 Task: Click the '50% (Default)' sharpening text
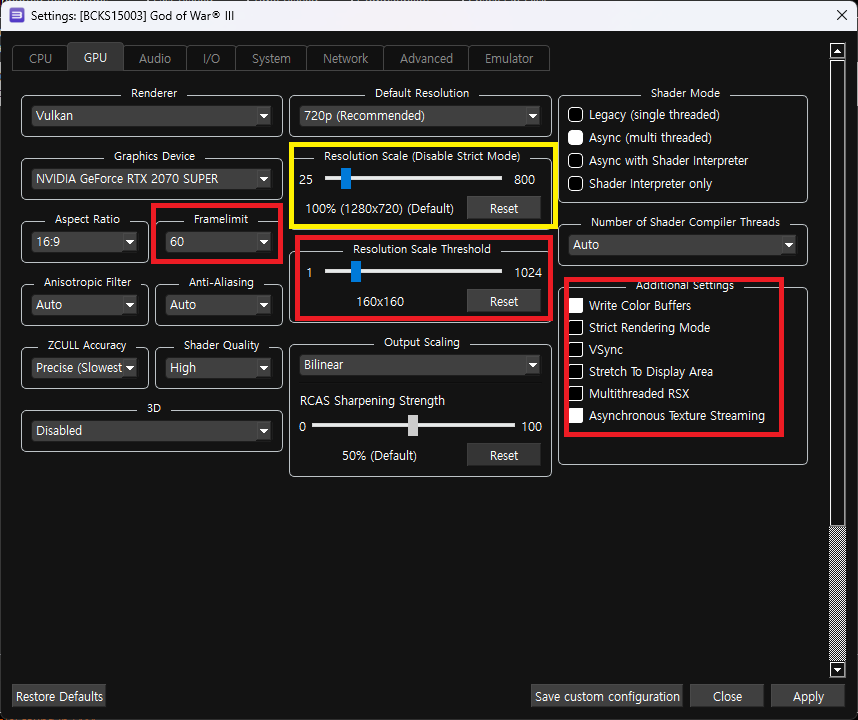click(379, 456)
